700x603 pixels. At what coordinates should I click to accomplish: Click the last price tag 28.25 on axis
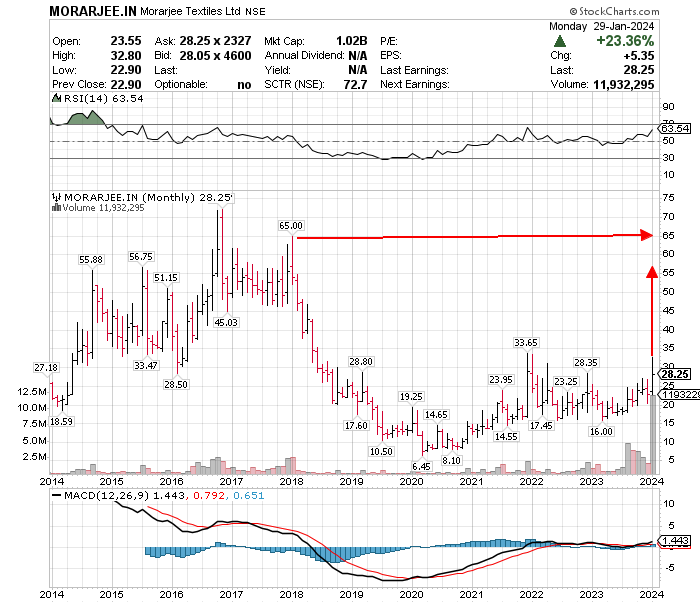[675, 374]
